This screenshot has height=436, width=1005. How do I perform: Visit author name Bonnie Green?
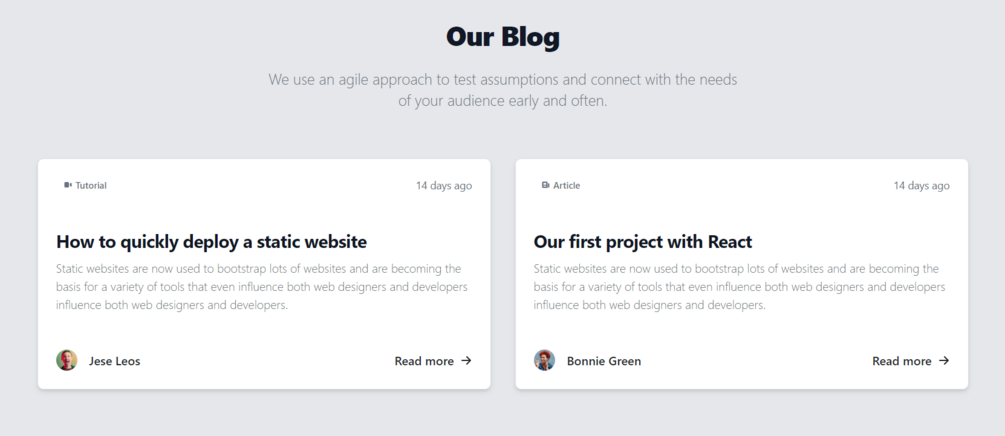click(x=604, y=361)
